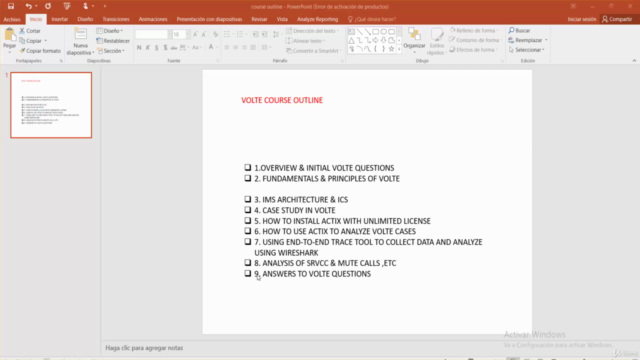Click the bold N button
The width and height of the screenshot is (640, 360).
point(139,48)
